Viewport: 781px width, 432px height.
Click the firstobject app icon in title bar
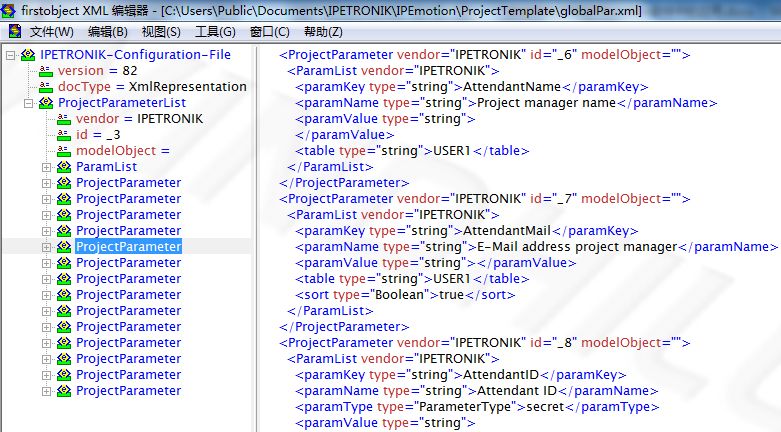coord(7,10)
